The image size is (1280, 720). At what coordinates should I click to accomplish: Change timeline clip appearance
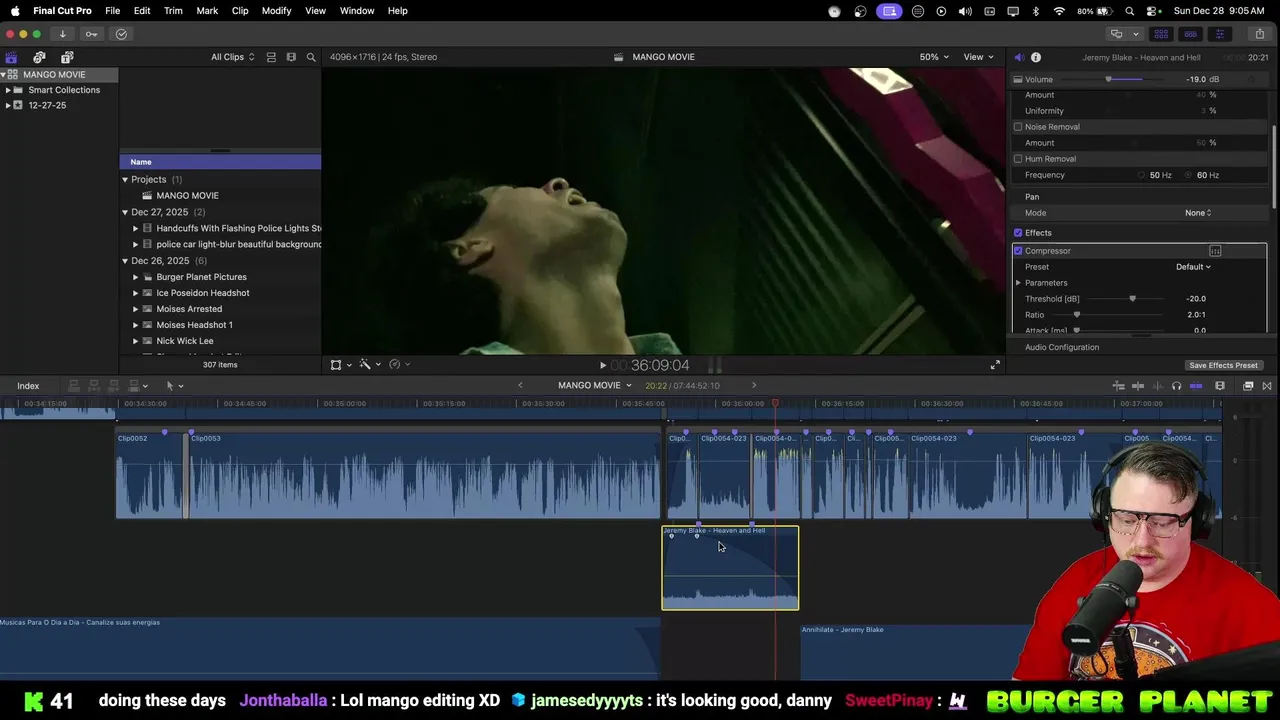point(1220,386)
